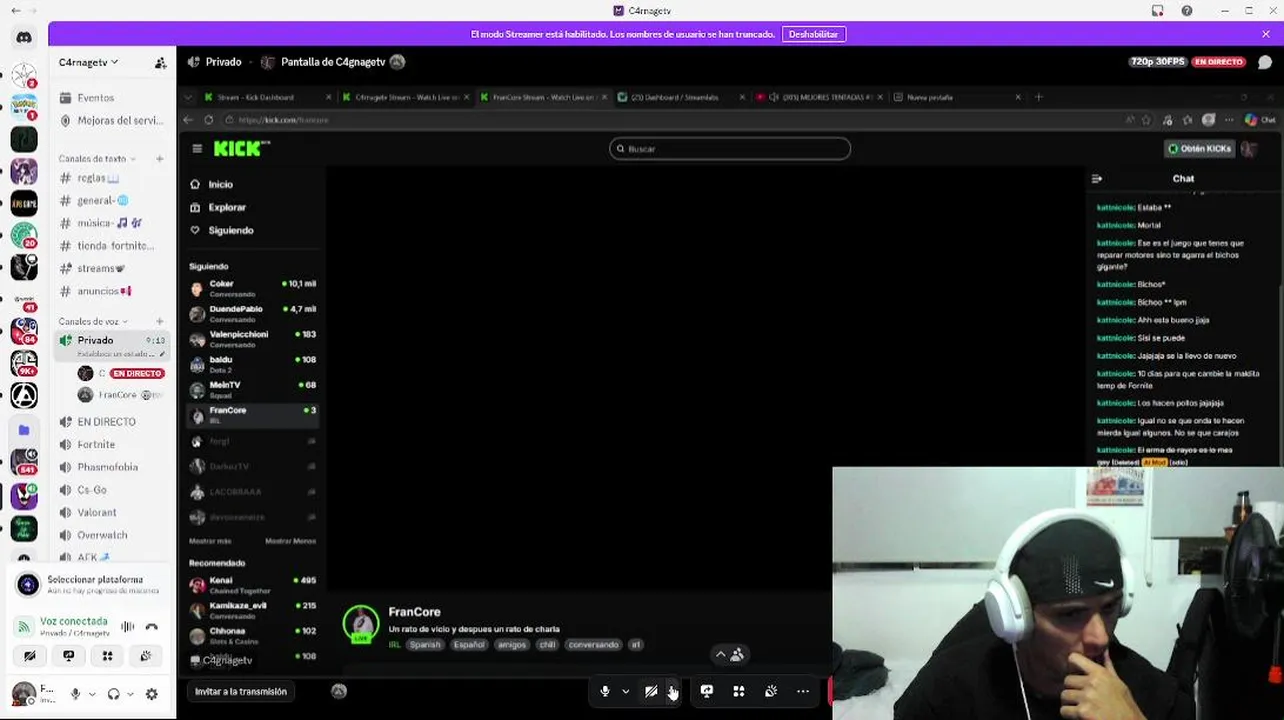Open user settings gear
This screenshot has height=720, width=1284.
[x=152, y=694]
